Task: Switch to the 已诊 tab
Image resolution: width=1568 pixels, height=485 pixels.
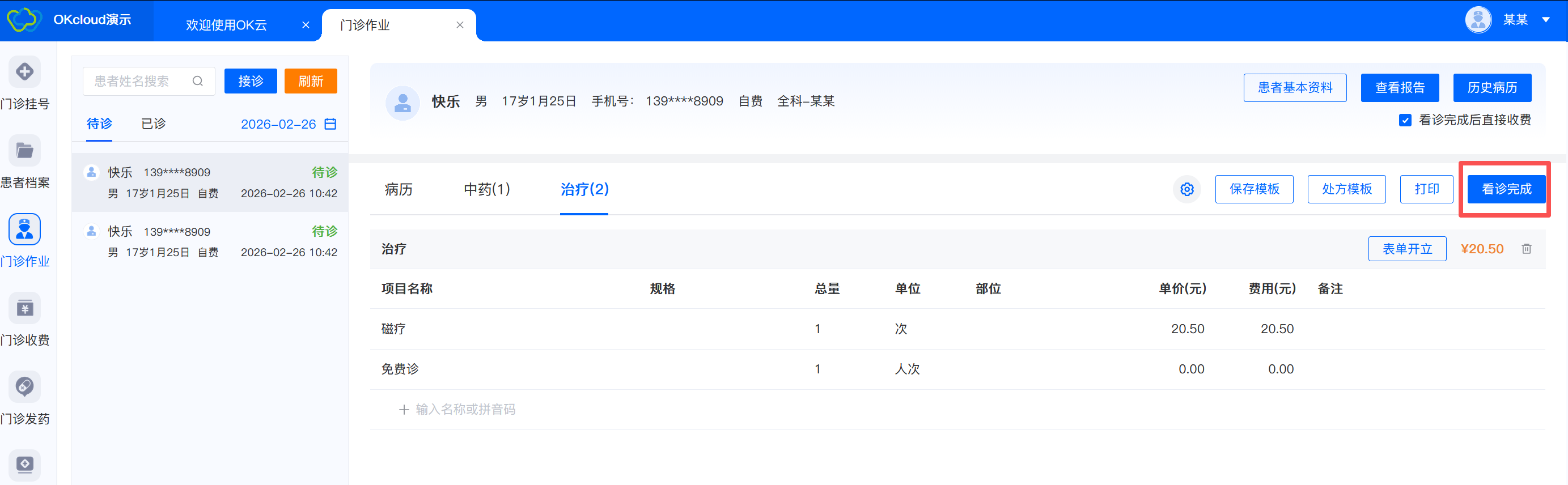Action: [x=154, y=124]
